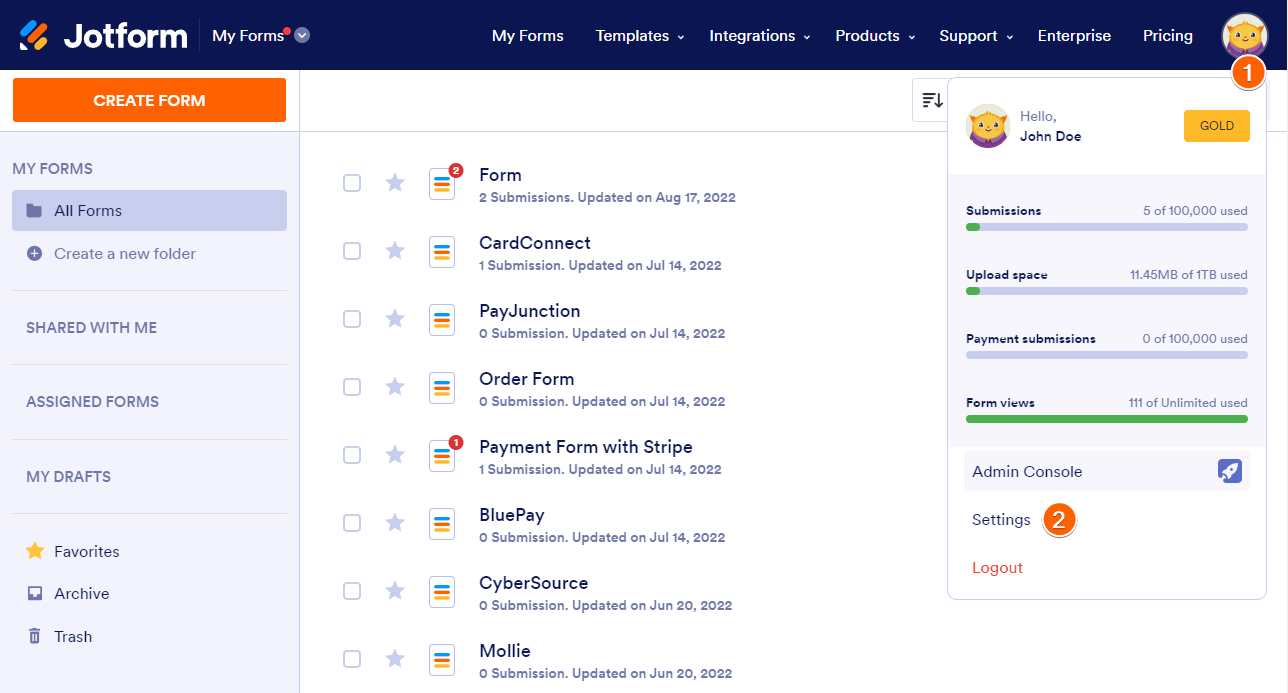Check the CyberSource checkbox

click(x=352, y=591)
